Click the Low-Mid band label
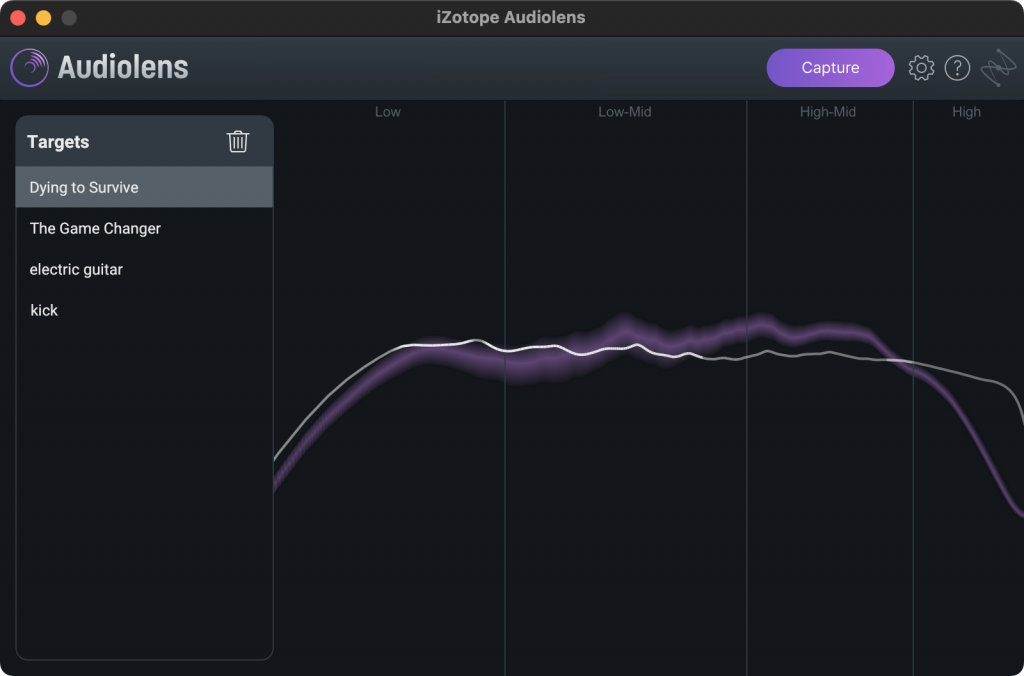Screen dimensions: 1024x676 (x=624, y=112)
